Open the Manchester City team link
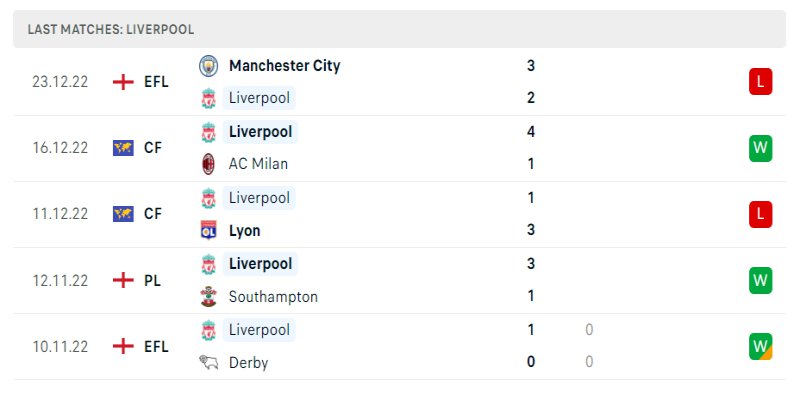This screenshot has height=400, width=800. point(284,65)
